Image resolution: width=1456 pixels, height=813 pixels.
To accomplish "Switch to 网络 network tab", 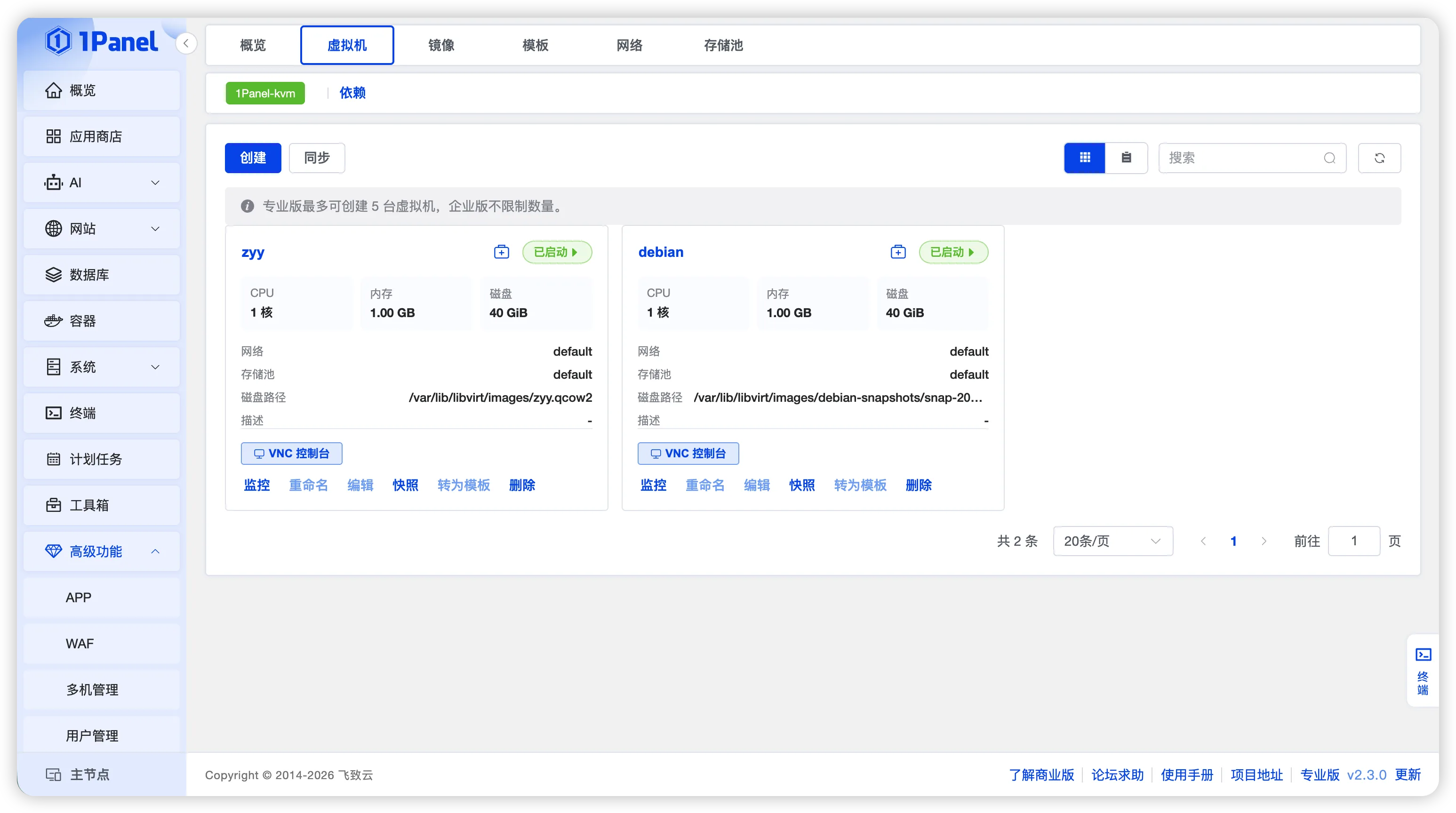I will pyautogui.click(x=629, y=45).
